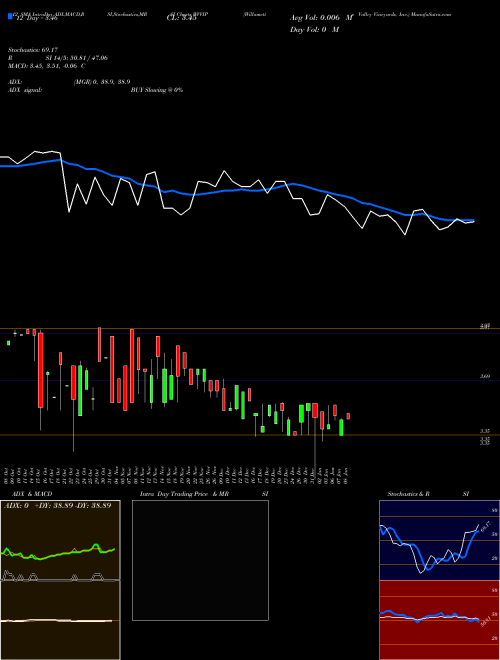Click the 'ADX: 0 +DY: 38.89 -DY: 38.89' readout
The width and height of the screenshot is (500, 660).
point(57,505)
